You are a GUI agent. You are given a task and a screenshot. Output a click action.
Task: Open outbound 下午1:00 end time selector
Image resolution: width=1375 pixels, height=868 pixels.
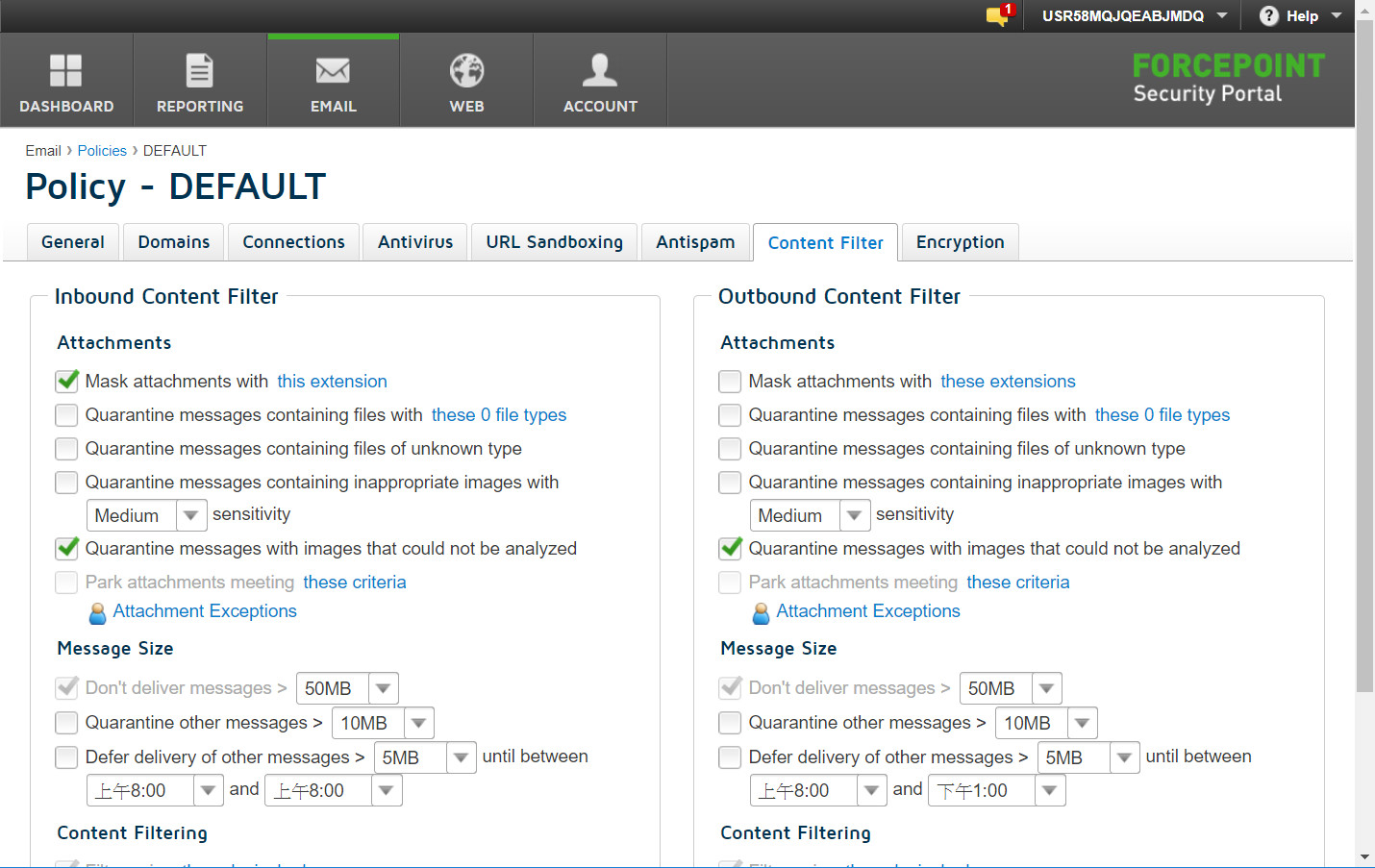1049,791
